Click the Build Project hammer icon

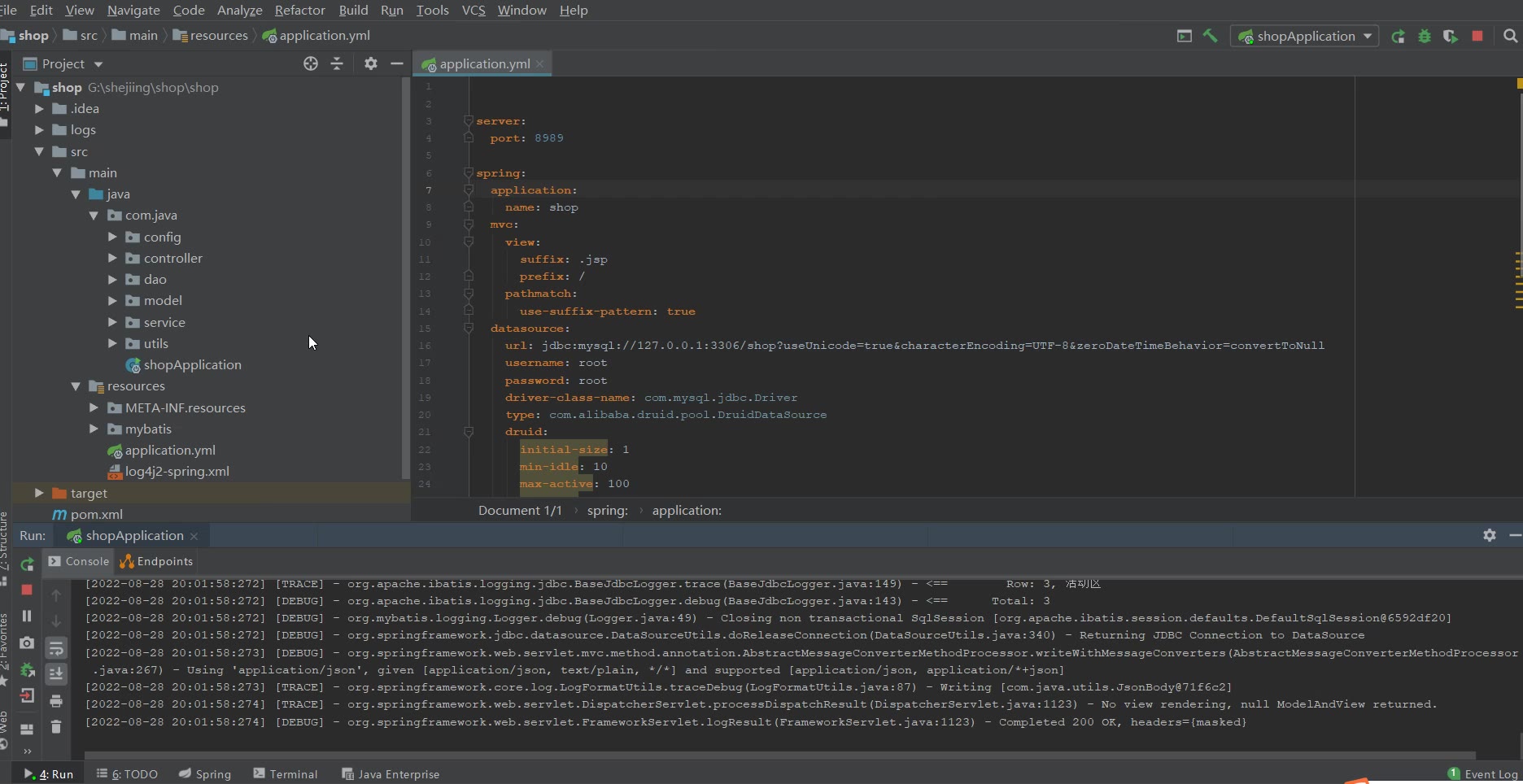point(1210,36)
